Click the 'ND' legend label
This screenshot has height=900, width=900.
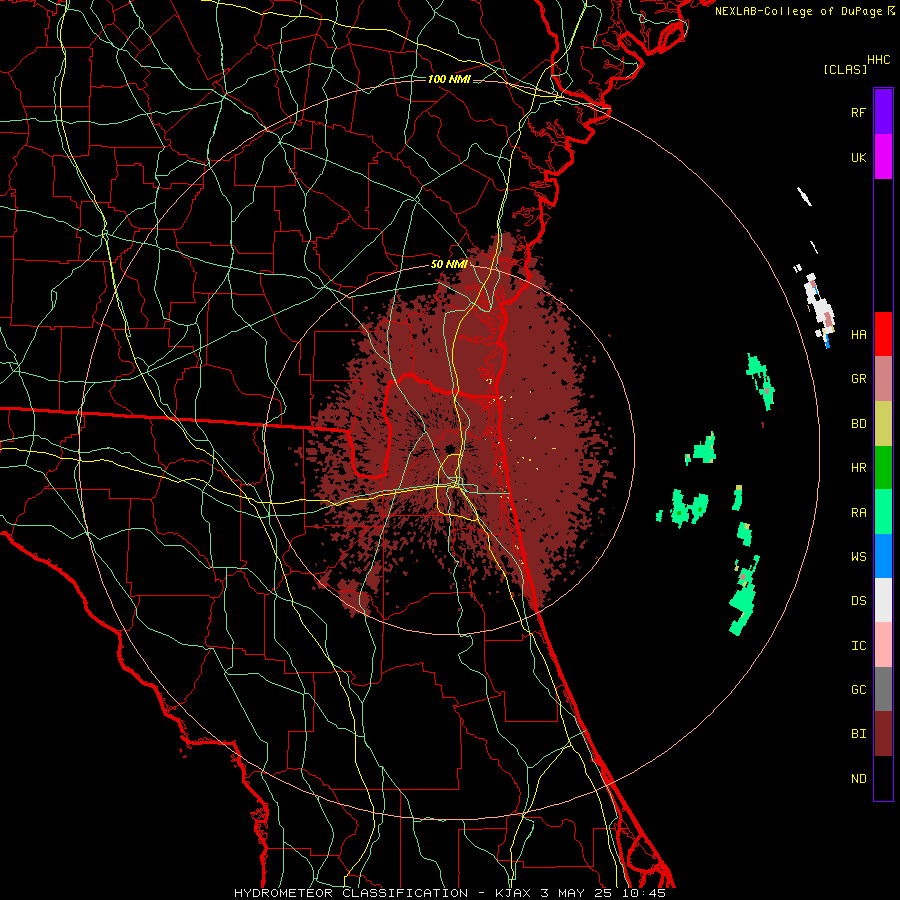[858, 779]
